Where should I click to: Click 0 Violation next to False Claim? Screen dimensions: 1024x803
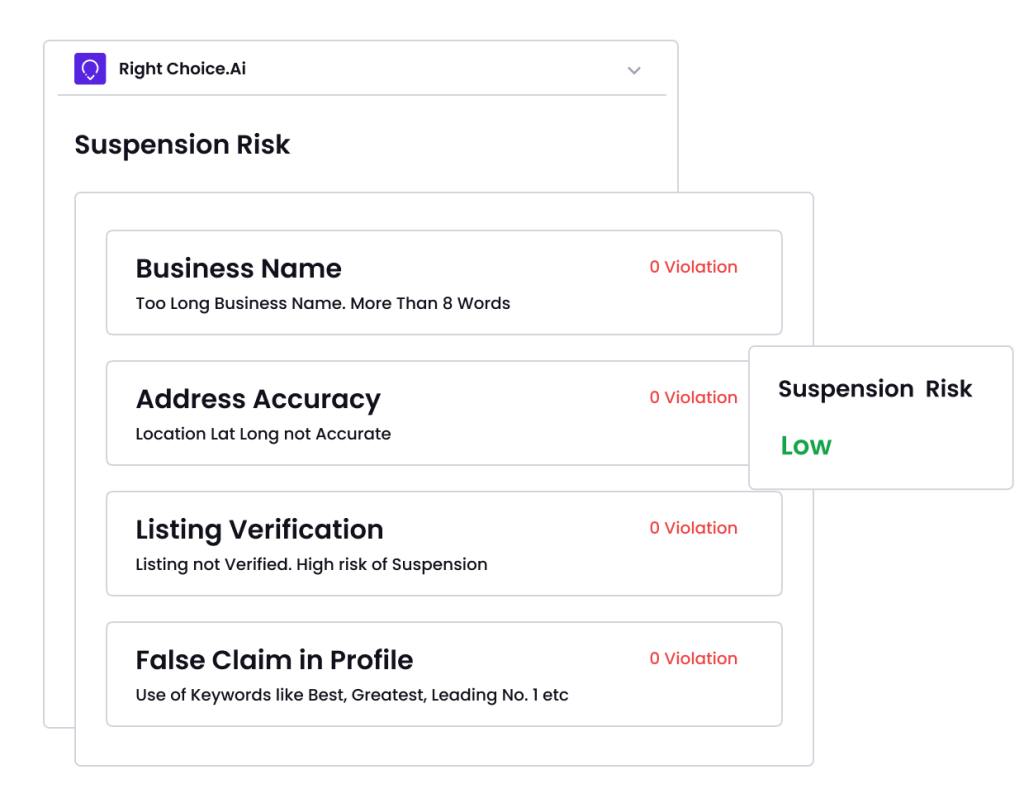[694, 659]
